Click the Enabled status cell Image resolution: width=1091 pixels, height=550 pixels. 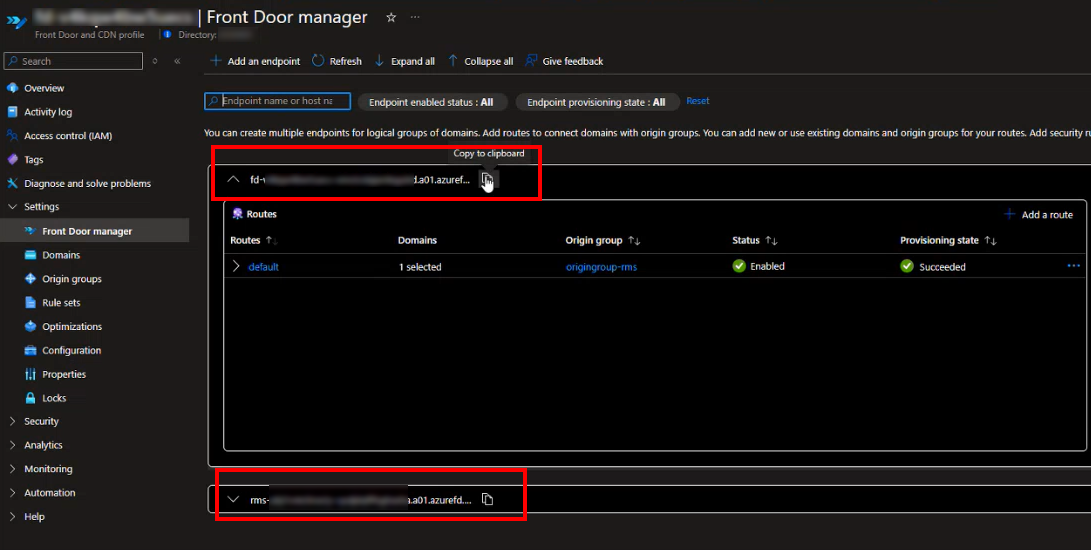point(758,266)
